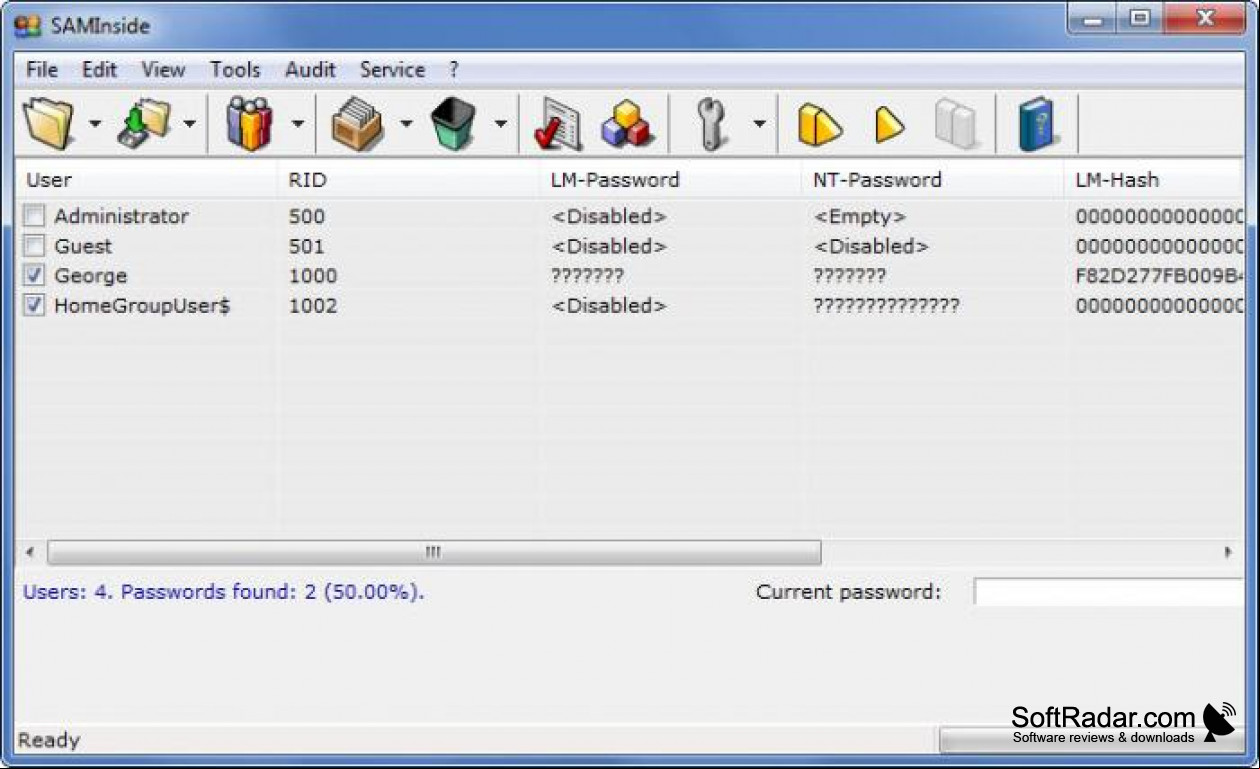Screen dimensions: 1260x769
Task: Click RID value 1000
Action: [313, 276]
